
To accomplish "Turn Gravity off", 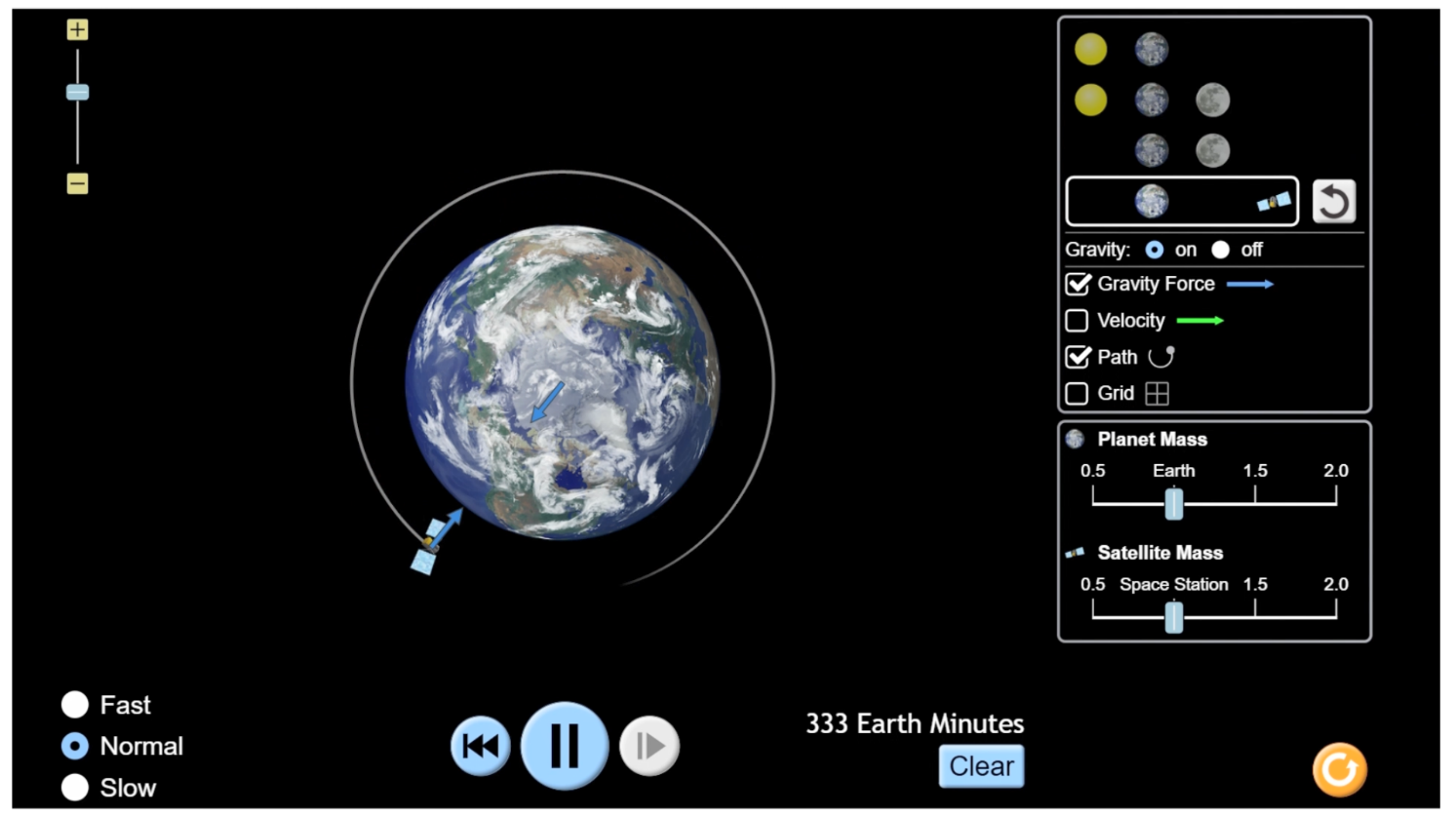I will 1222,250.
